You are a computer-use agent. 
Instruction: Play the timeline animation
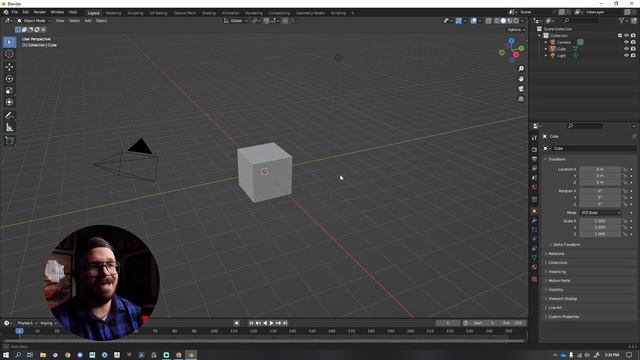[x=271, y=323]
